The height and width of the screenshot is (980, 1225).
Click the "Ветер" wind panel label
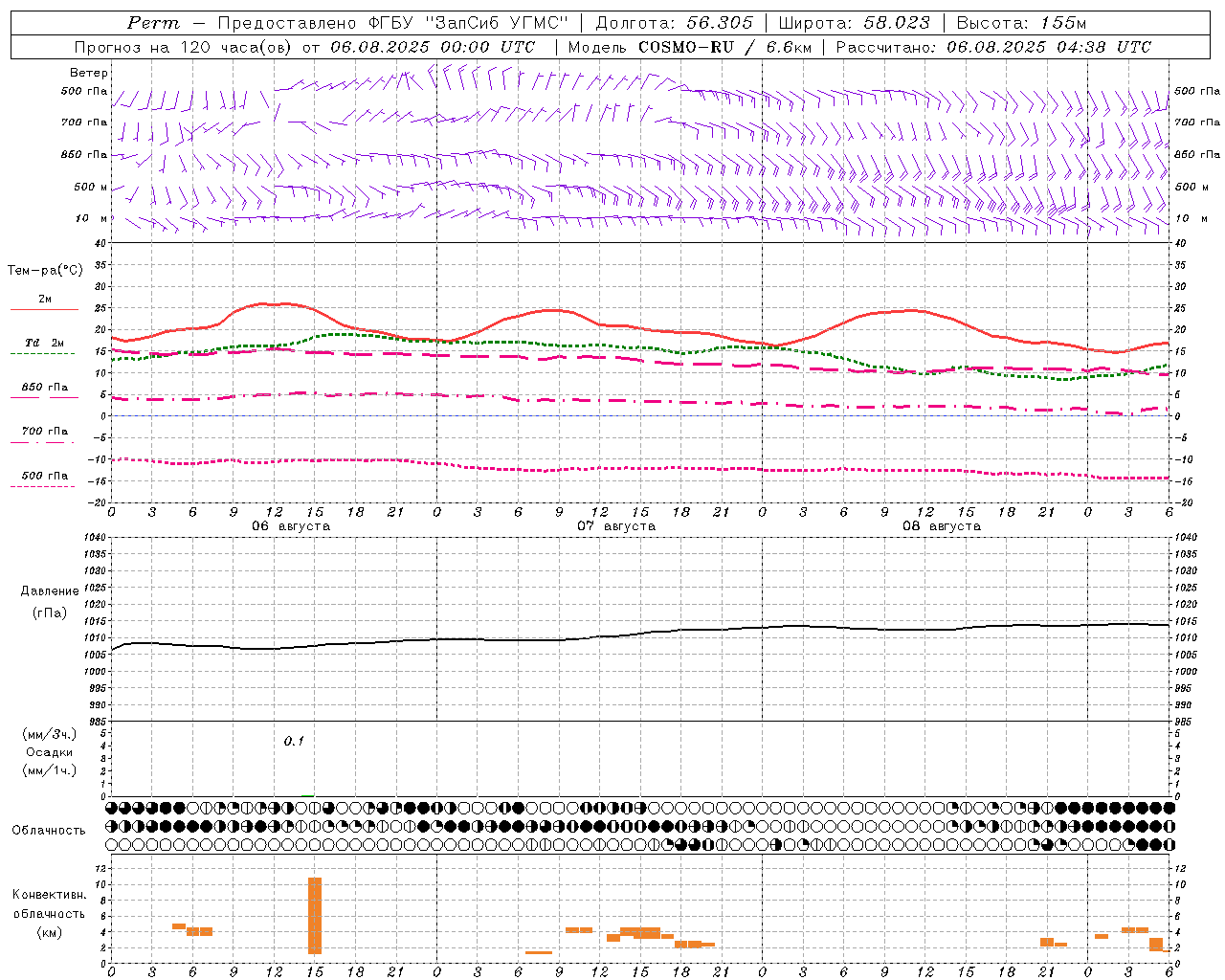click(88, 73)
